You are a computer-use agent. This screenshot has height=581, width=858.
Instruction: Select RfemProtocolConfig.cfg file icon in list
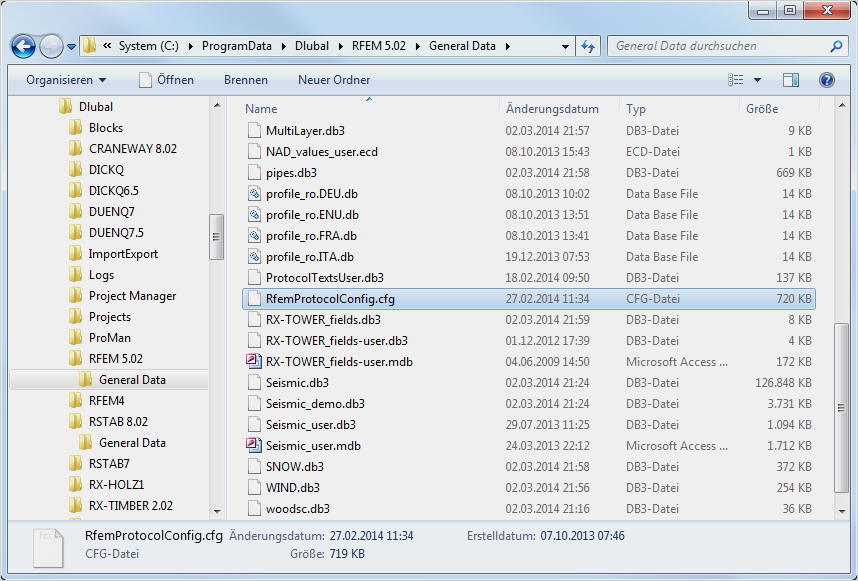tap(254, 299)
